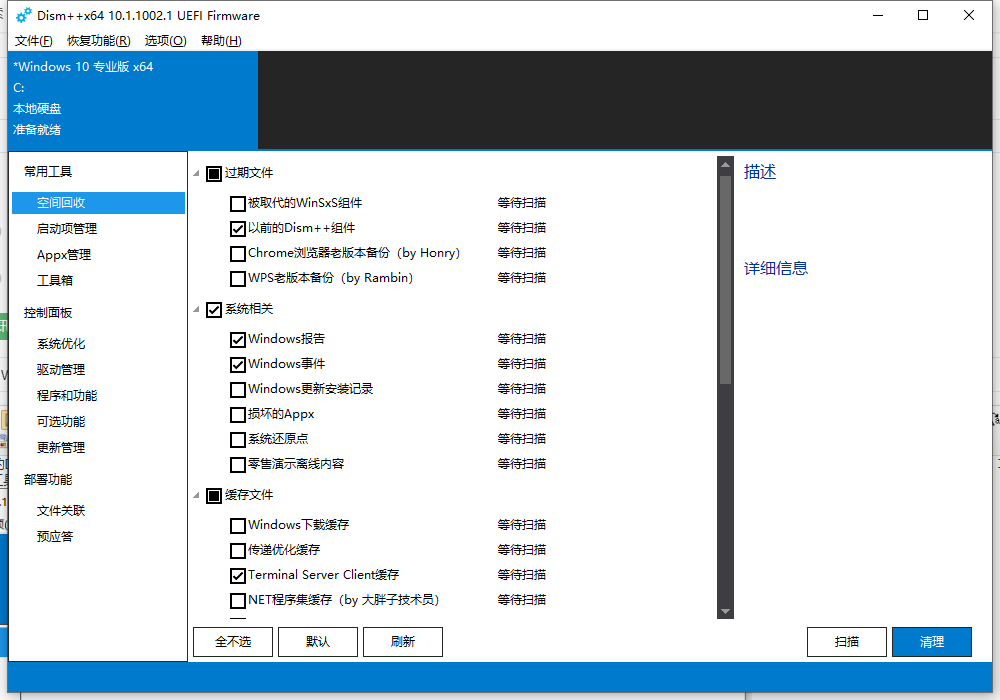The height and width of the screenshot is (700, 1000).
Task: Check 传递优化缓存
Action: coord(237,550)
